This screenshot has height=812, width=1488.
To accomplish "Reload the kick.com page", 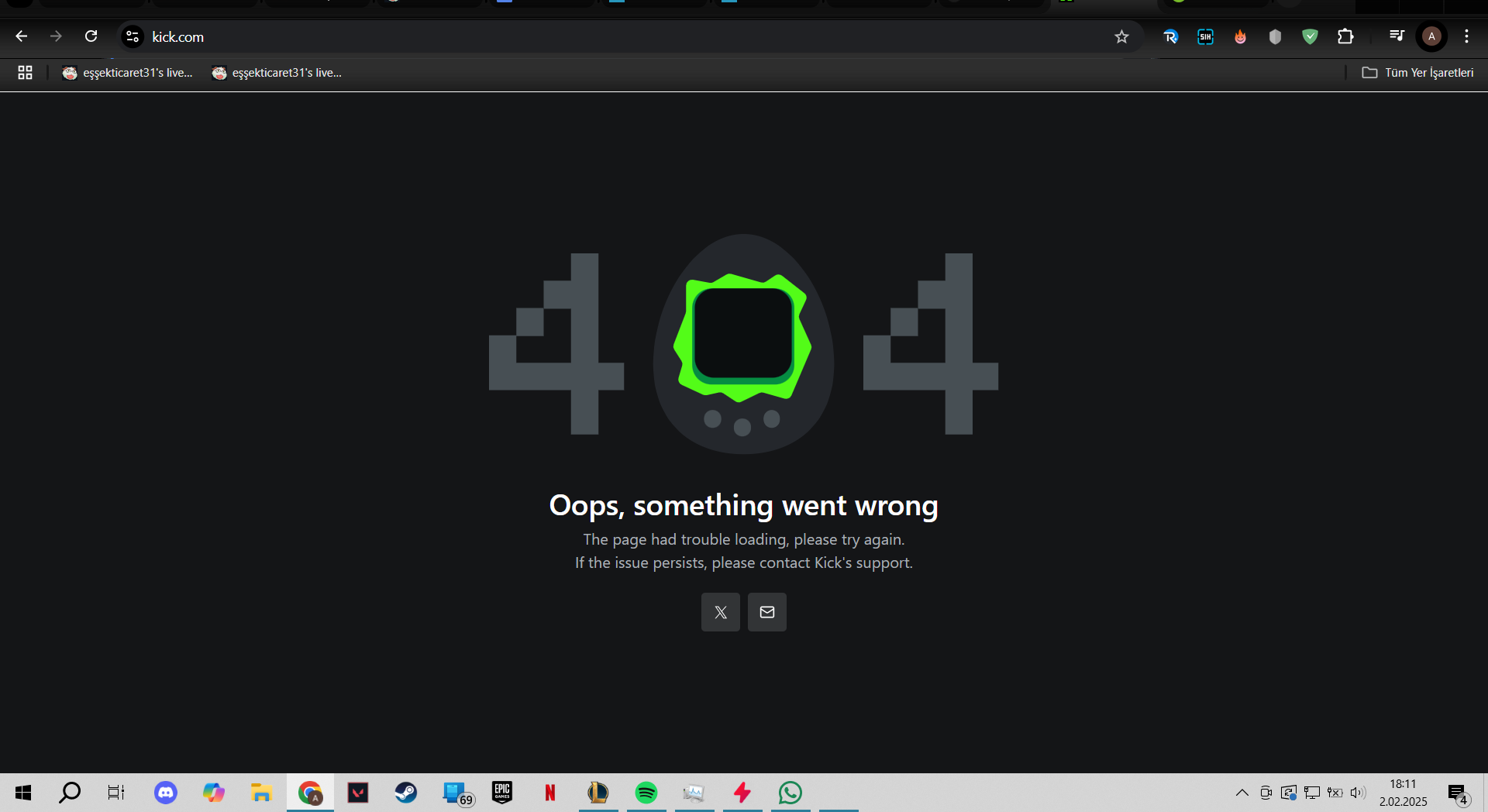I will click(x=91, y=36).
